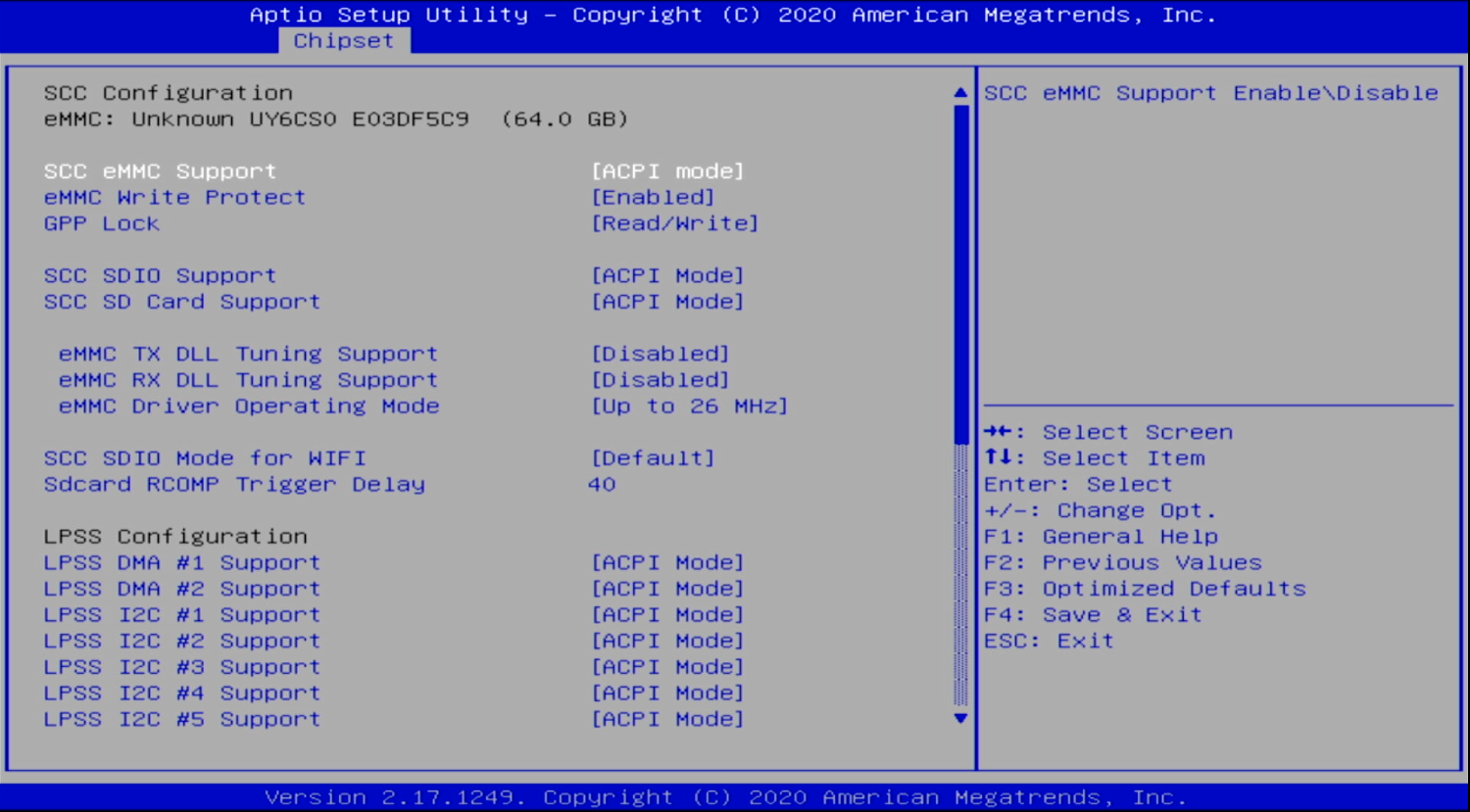1470x812 pixels.
Task: Open the GPP Lock setting options
Action: tap(674, 223)
